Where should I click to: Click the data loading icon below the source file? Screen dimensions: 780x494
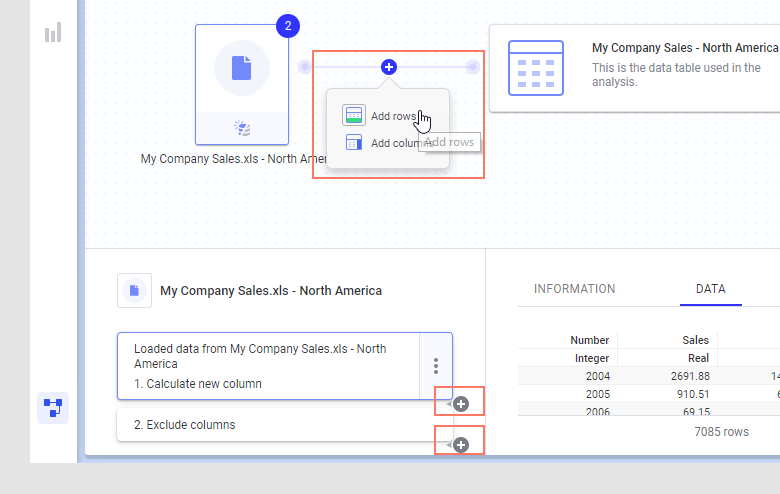(x=242, y=128)
